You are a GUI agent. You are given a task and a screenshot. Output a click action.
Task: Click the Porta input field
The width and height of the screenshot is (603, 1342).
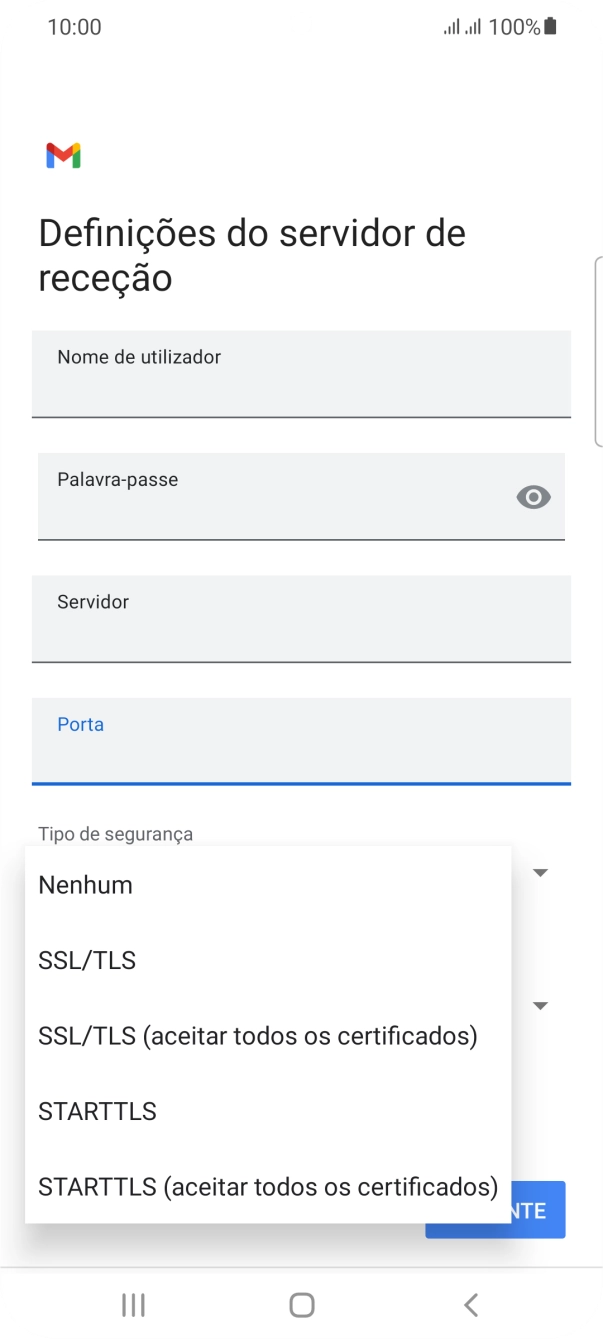tap(301, 742)
